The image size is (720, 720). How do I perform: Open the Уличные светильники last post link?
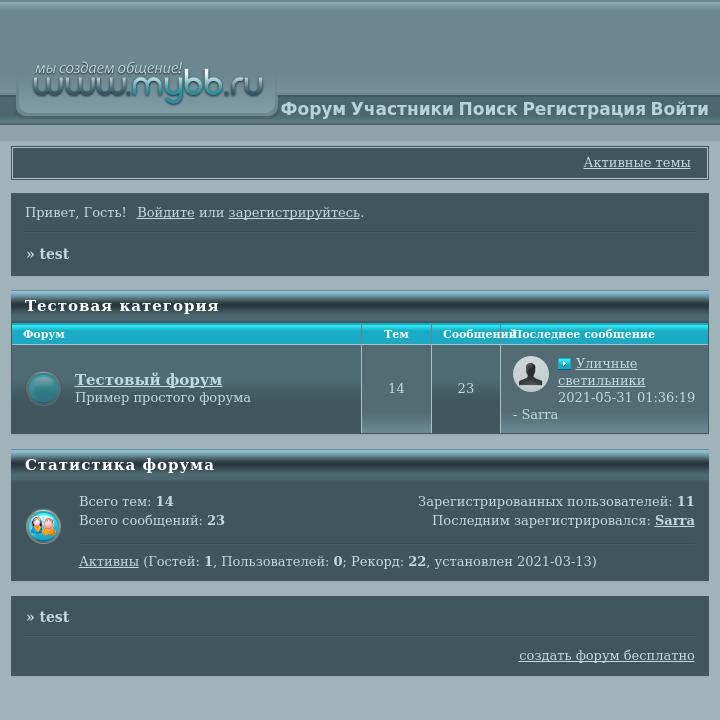pos(602,372)
